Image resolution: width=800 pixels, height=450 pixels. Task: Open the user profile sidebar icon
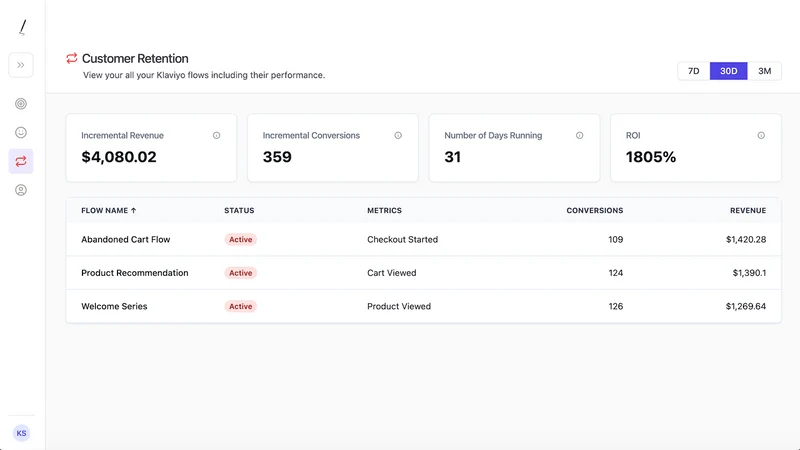(21, 190)
